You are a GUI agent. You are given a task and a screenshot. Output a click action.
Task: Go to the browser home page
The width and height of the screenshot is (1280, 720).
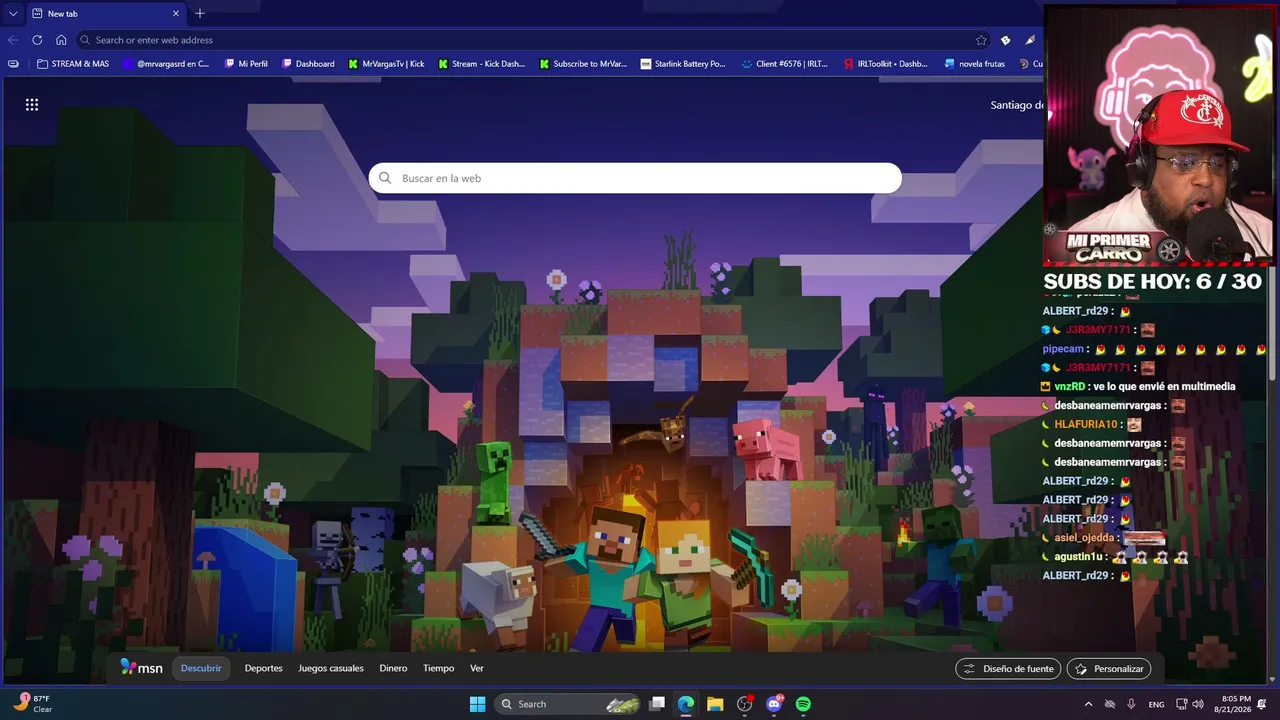point(61,40)
